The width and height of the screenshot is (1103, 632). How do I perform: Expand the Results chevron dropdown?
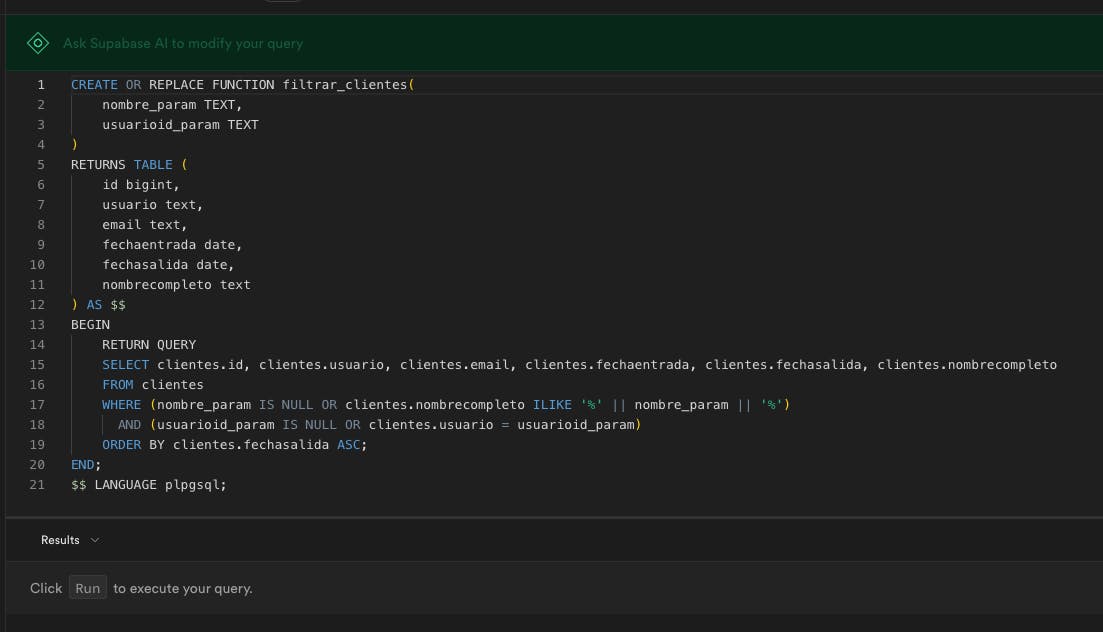point(95,540)
